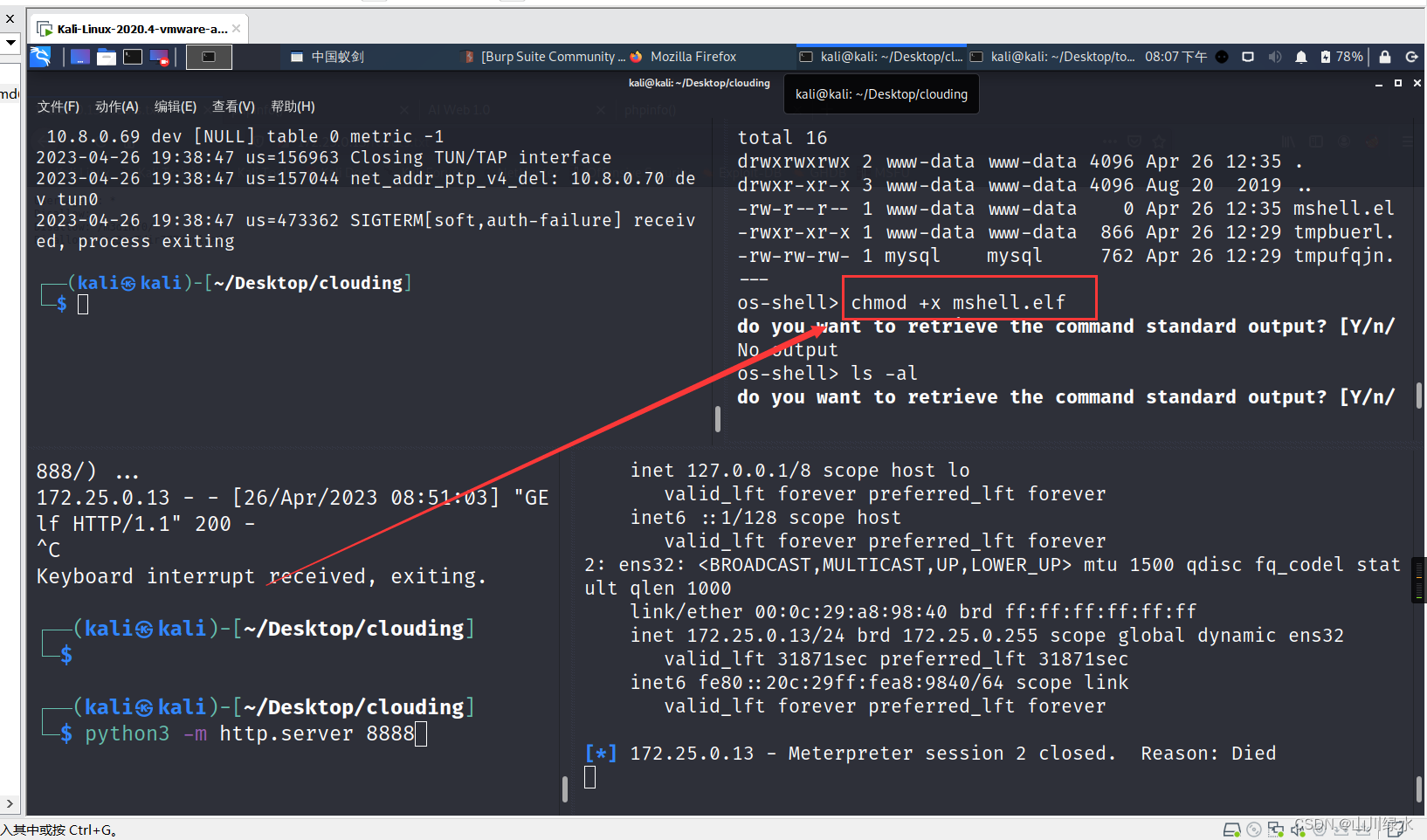The height and width of the screenshot is (840, 1427).
Task: Open the 编辑(E) menu
Action: [x=176, y=107]
